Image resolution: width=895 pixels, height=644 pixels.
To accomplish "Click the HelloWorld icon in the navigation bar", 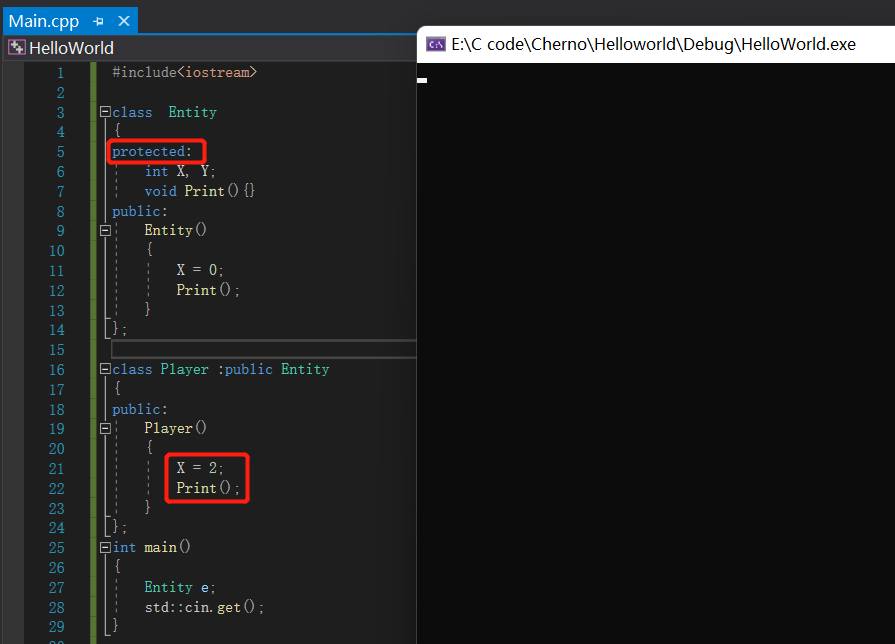I will click(x=16, y=47).
